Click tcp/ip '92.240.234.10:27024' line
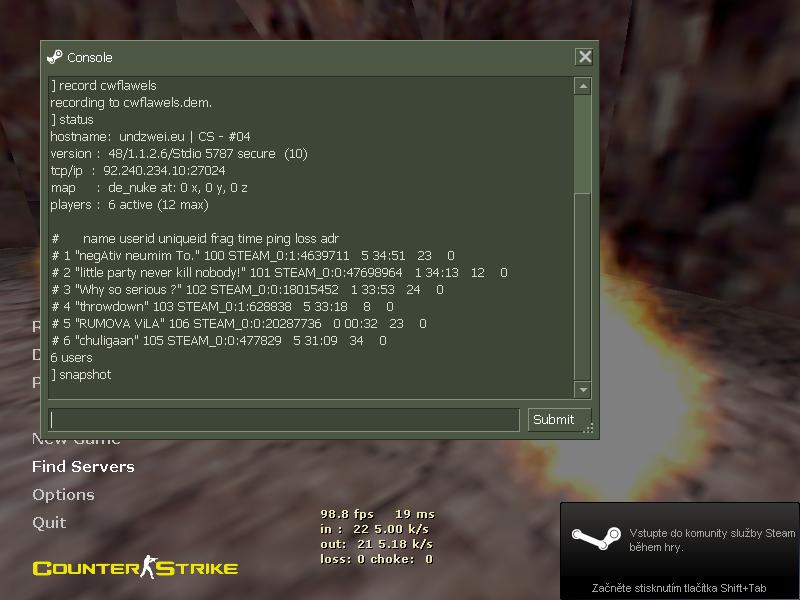 [x=138, y=170]
